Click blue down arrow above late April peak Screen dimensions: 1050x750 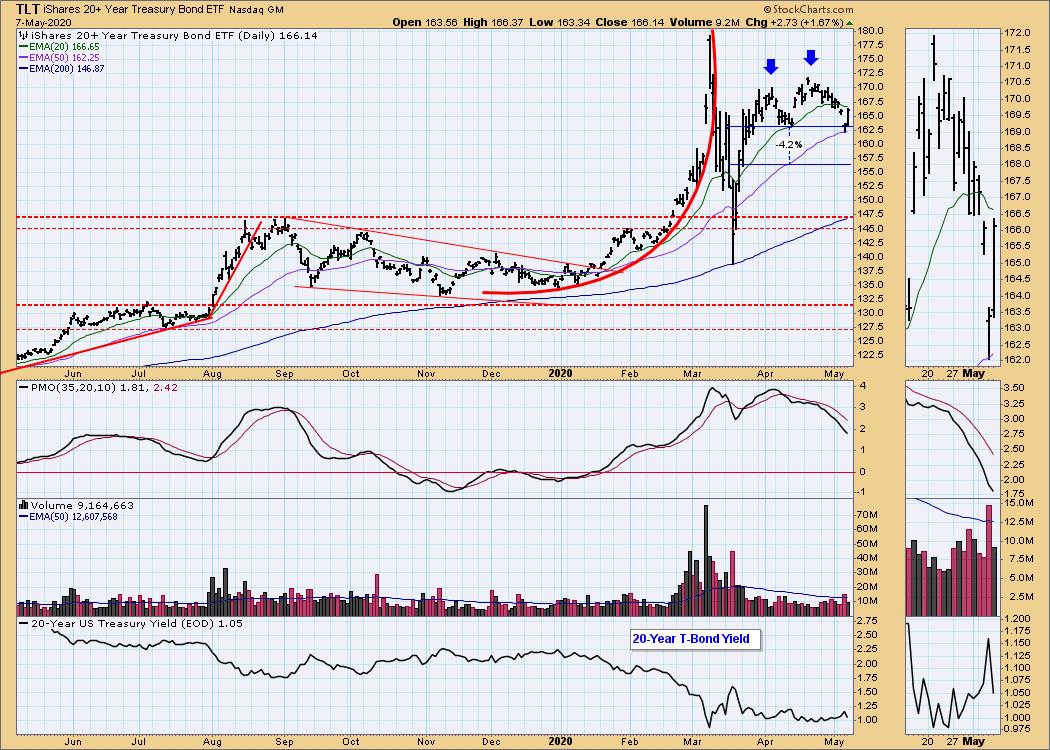click(811, 58)
